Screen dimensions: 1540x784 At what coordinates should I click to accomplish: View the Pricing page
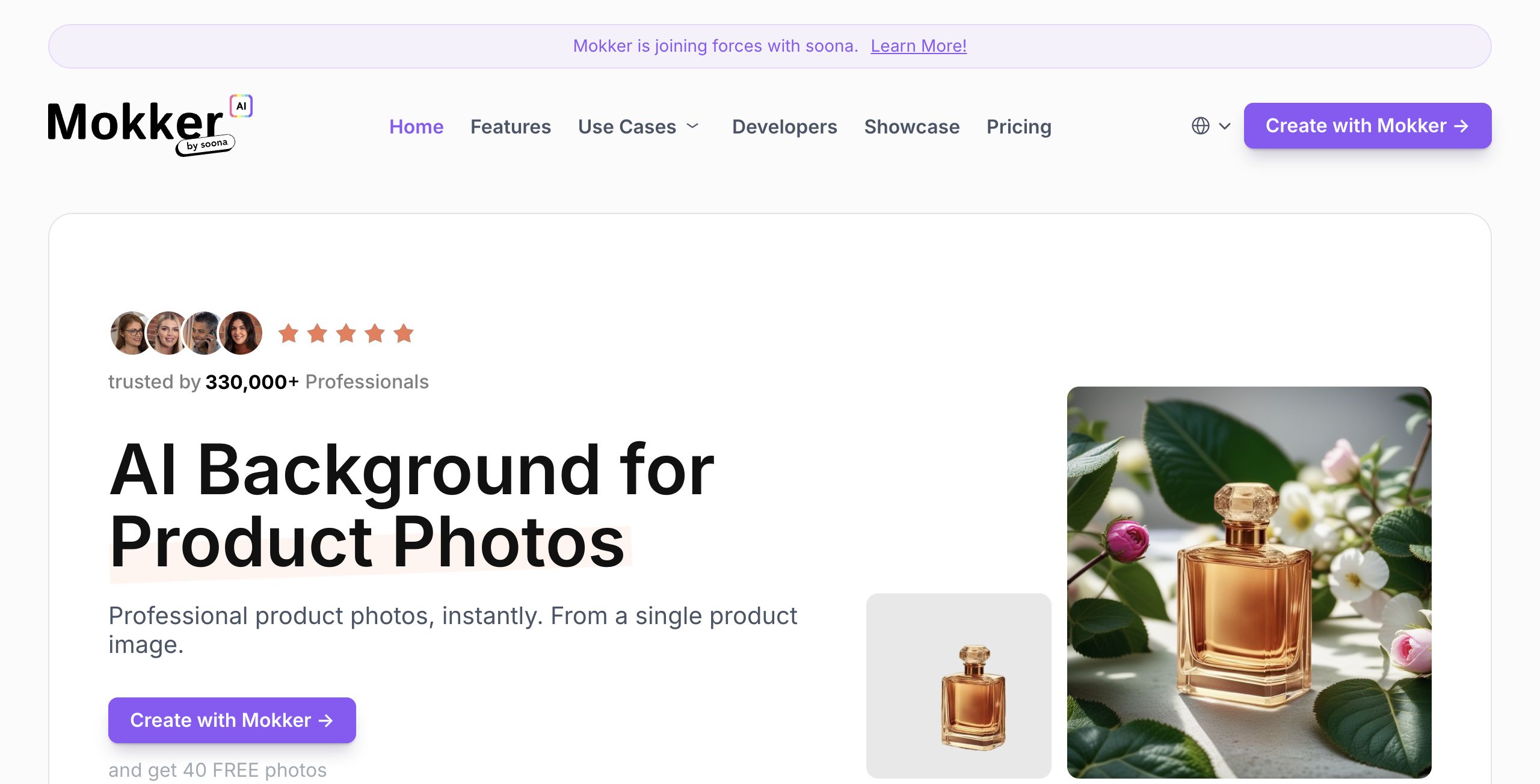(1019, 126)
